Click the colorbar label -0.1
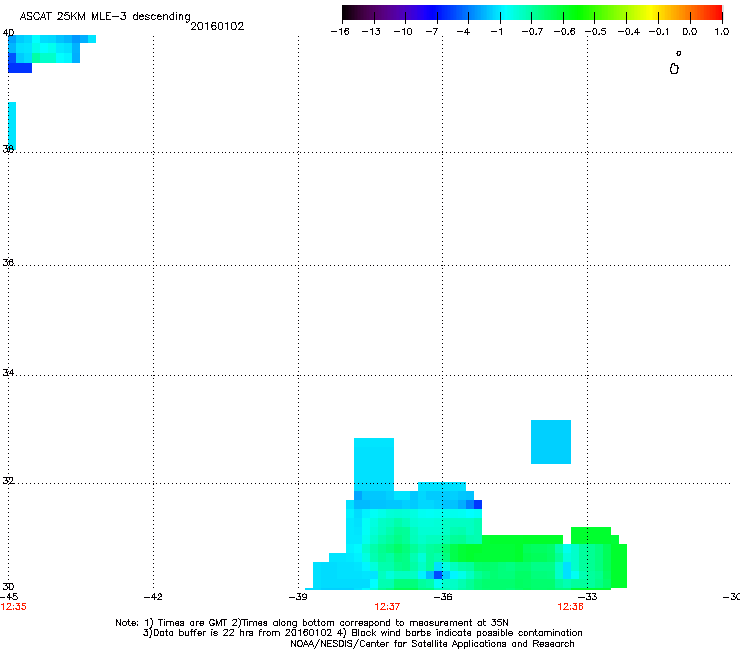This screenshot has width=740, height=650. coord(659,32)
